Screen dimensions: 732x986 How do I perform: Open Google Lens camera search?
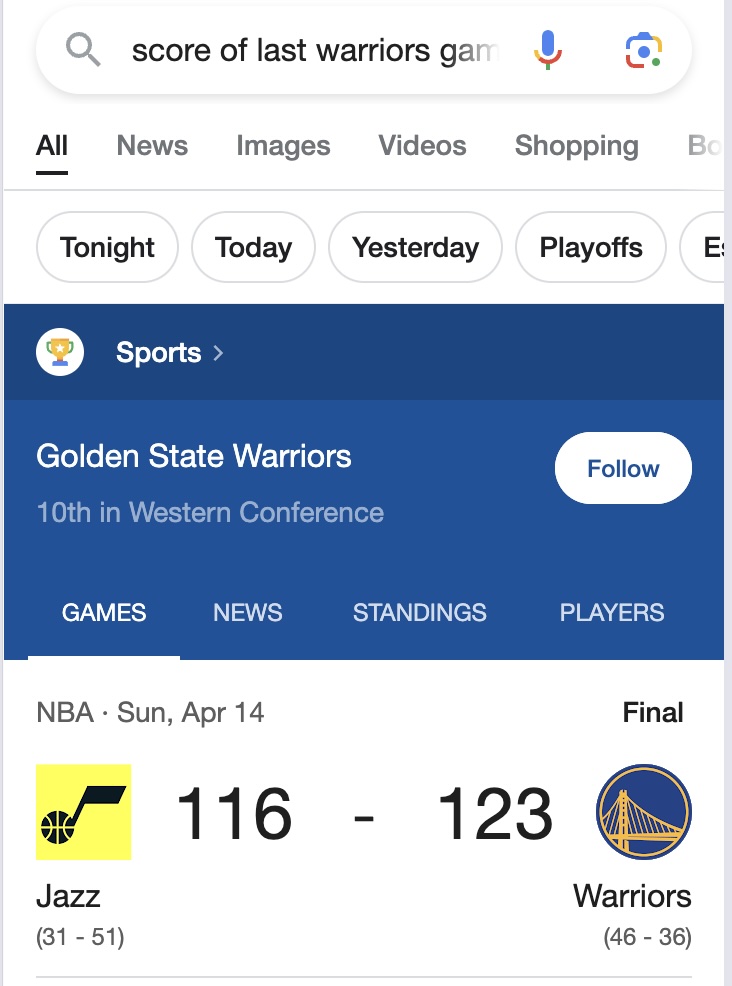pyautogui.click(x=643, y=49)
